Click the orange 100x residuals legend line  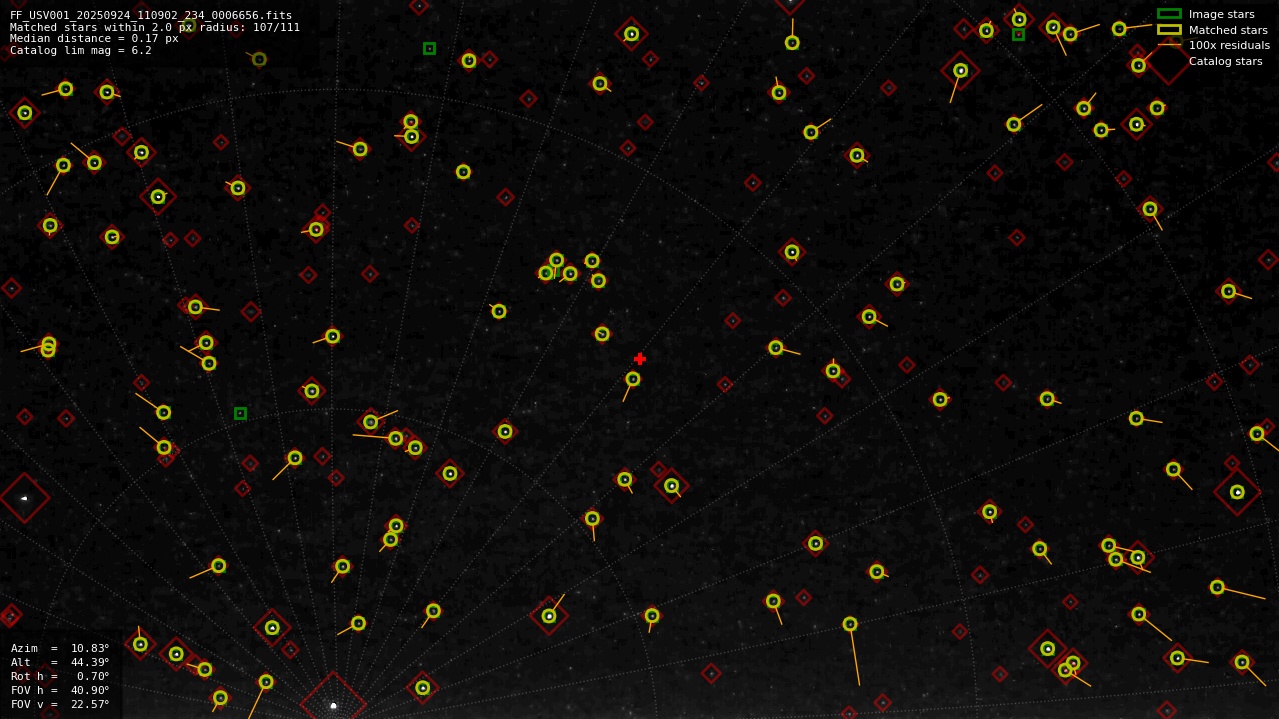[1169, 45]
